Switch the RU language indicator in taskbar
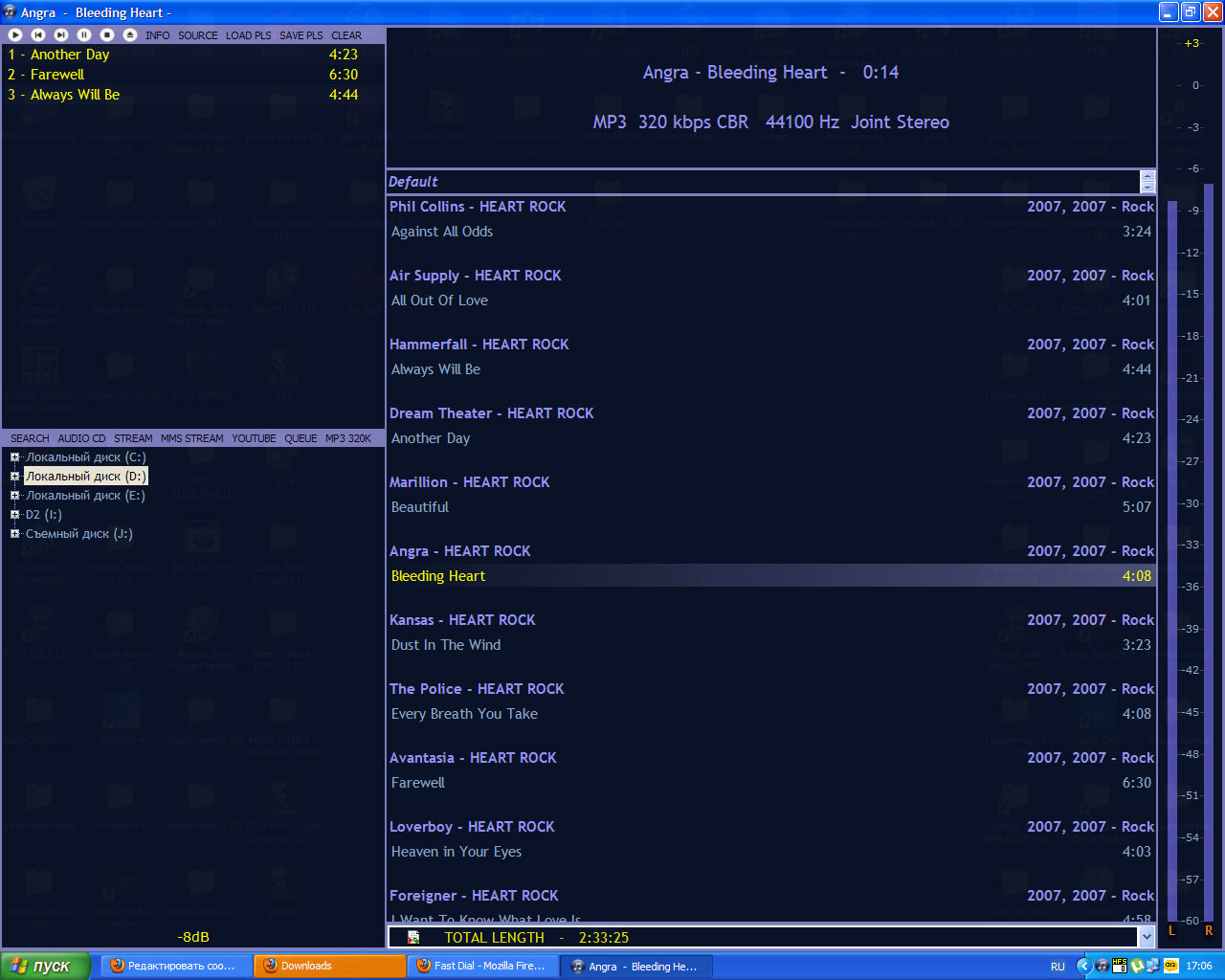1225x980 pixels. click(1058, 967)
